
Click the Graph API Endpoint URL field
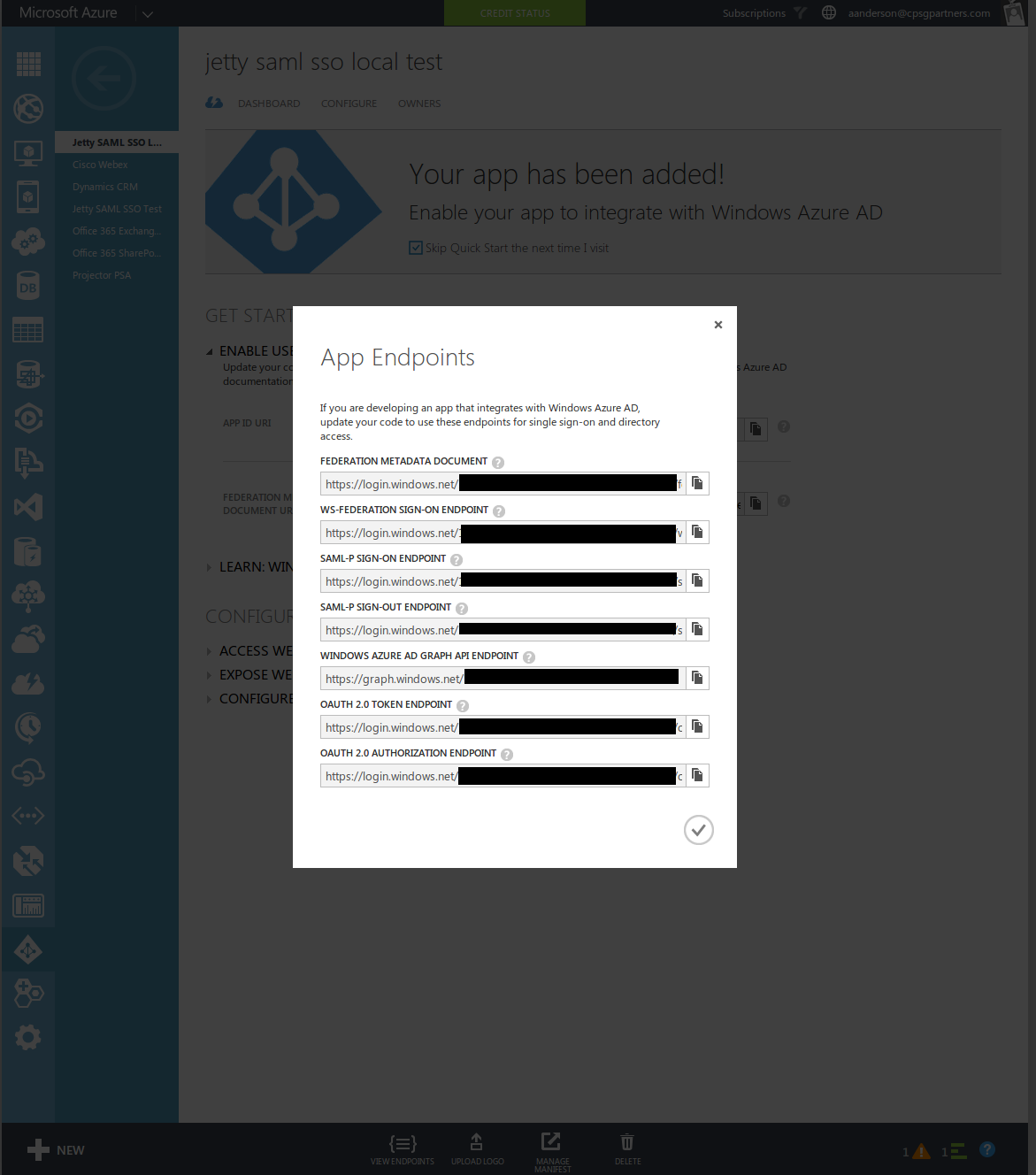[503, 678]
